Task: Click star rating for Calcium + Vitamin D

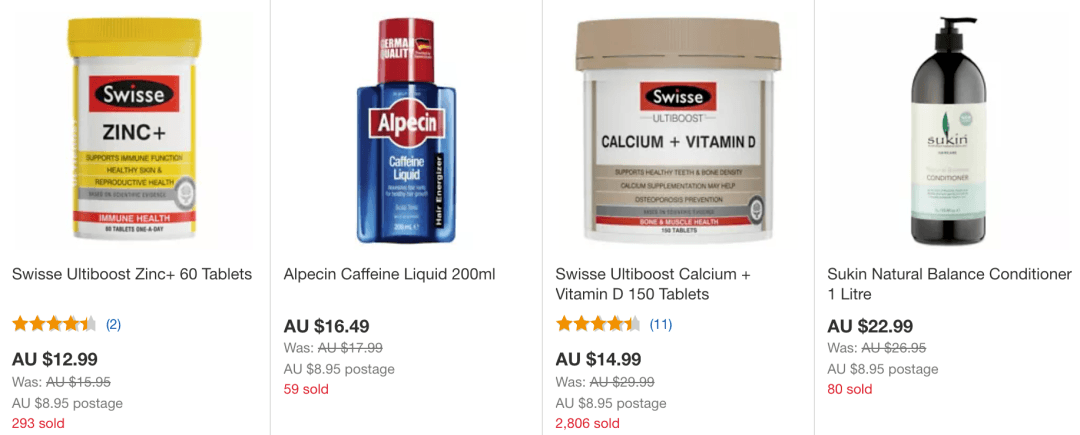Action: tap(598, 324)
